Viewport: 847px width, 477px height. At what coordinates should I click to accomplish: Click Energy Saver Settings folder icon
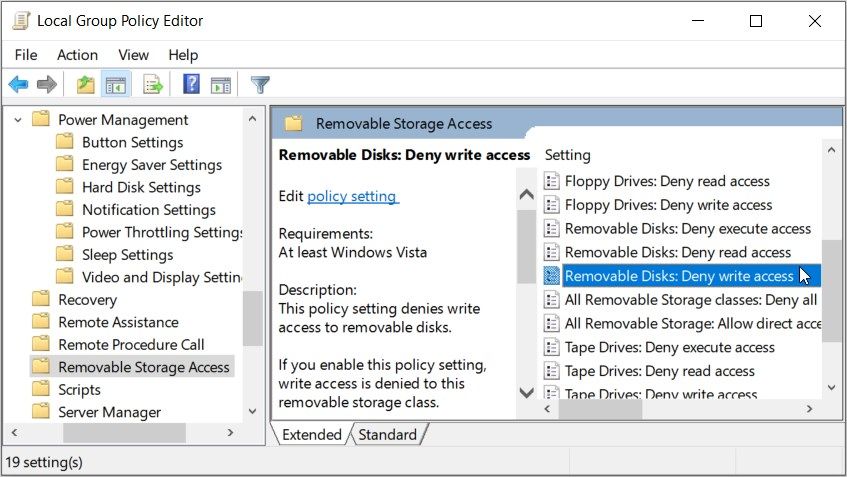point(65,164)
